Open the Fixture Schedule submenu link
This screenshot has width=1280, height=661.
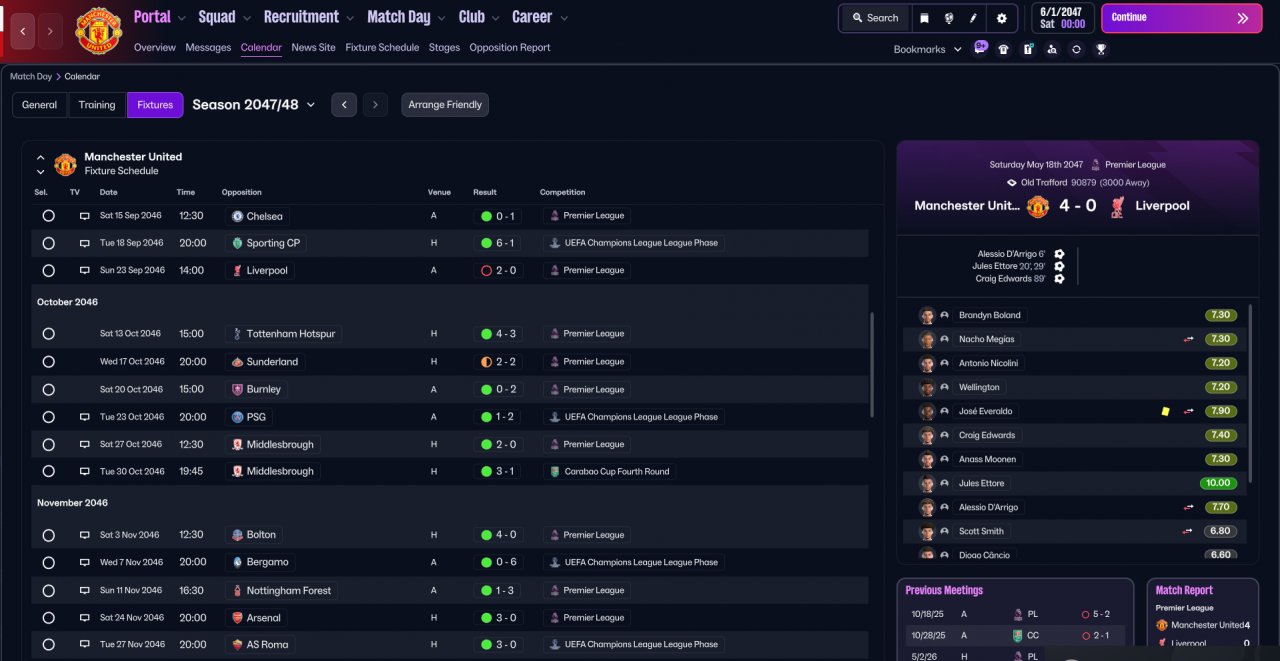[x=383, y=47]
